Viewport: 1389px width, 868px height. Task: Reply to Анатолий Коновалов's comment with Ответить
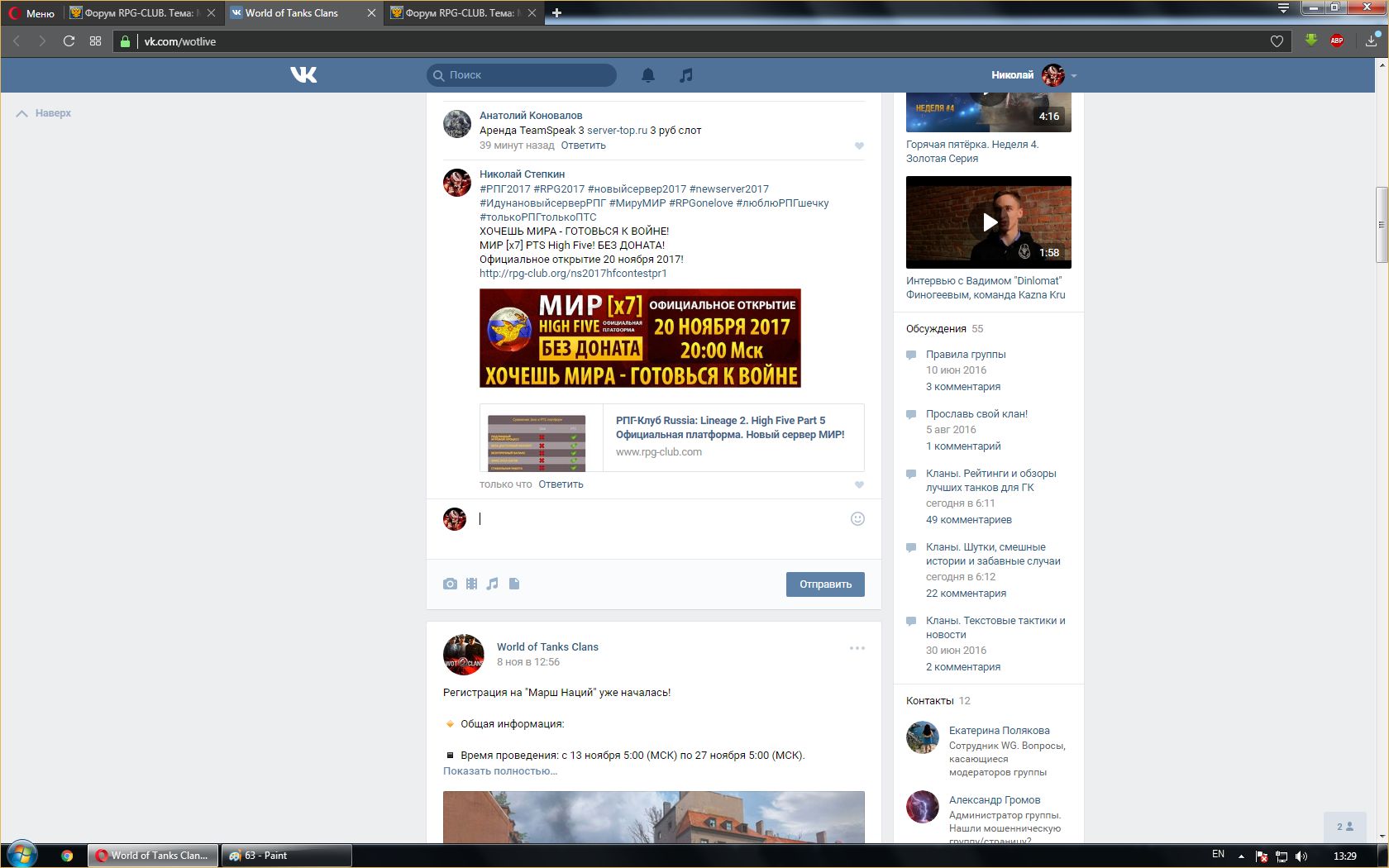(x=583, y=145)
